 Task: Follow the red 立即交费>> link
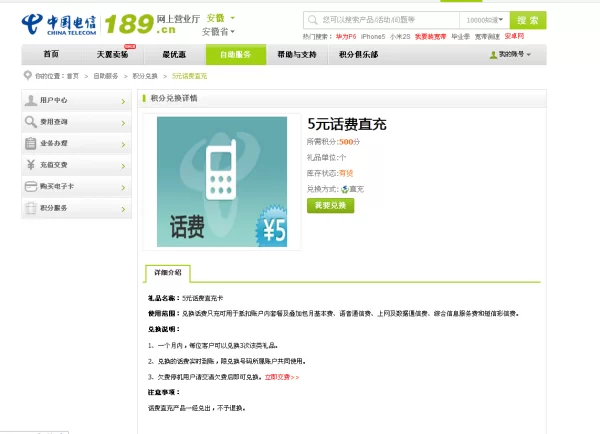[282, 377]
